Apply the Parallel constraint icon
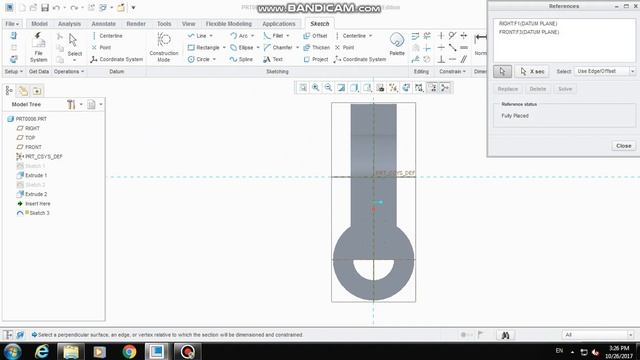The image size is (640, 360). point(464,59)
